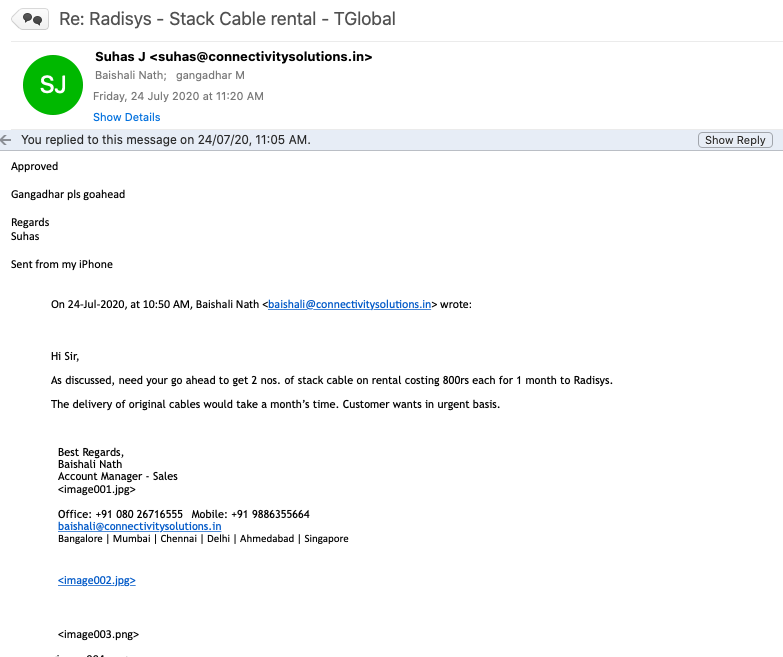Viewport: 783px width, 657px height.
Task: Open baishali email link in quoted header
Action: click(x=350, y=304)
